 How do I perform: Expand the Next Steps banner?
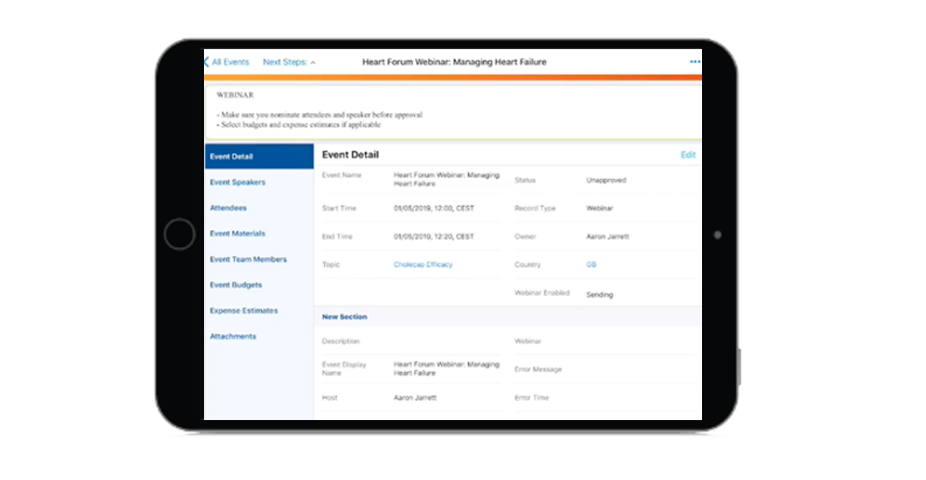point(288,62)
